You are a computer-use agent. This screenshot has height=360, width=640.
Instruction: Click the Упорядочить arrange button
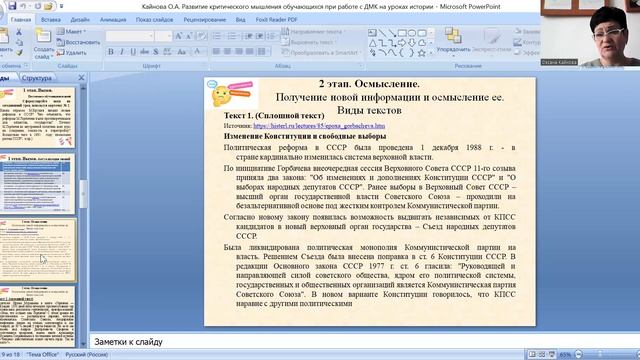[x=453, y=41]
